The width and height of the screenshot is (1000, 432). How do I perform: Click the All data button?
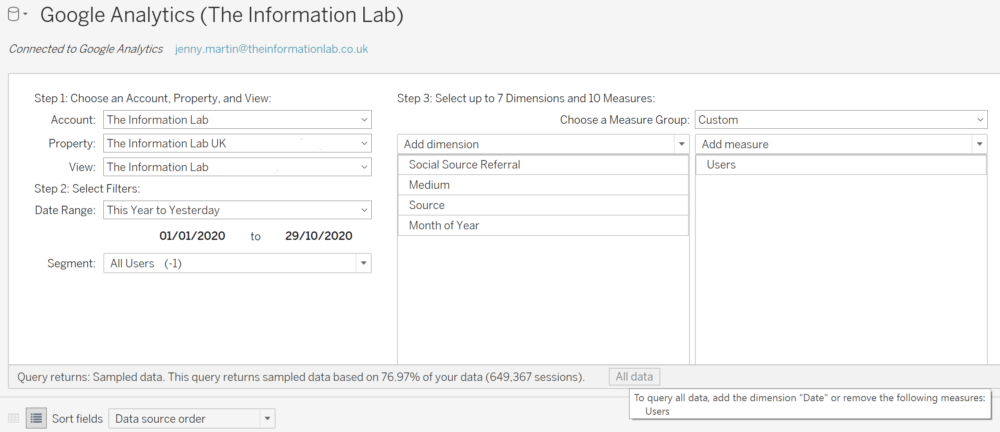pyautogui.click(x=635, y=376)
